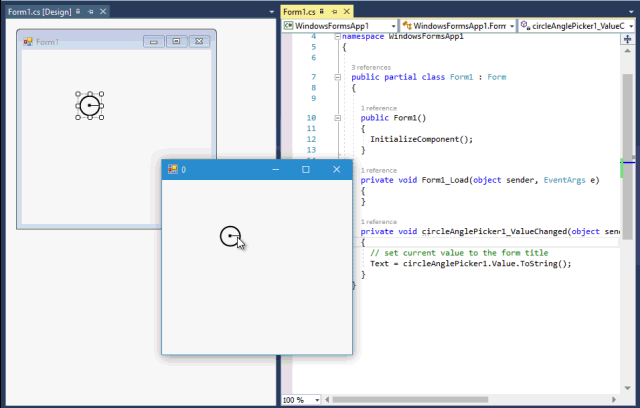
Task: Collapse the namespace WindowsFormsApp1 block
Action: 338,36
